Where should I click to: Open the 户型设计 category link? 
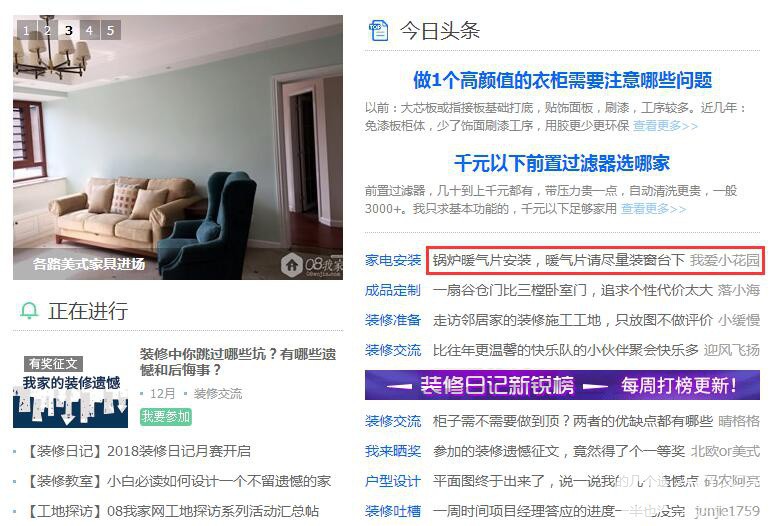tap(392, 481)
